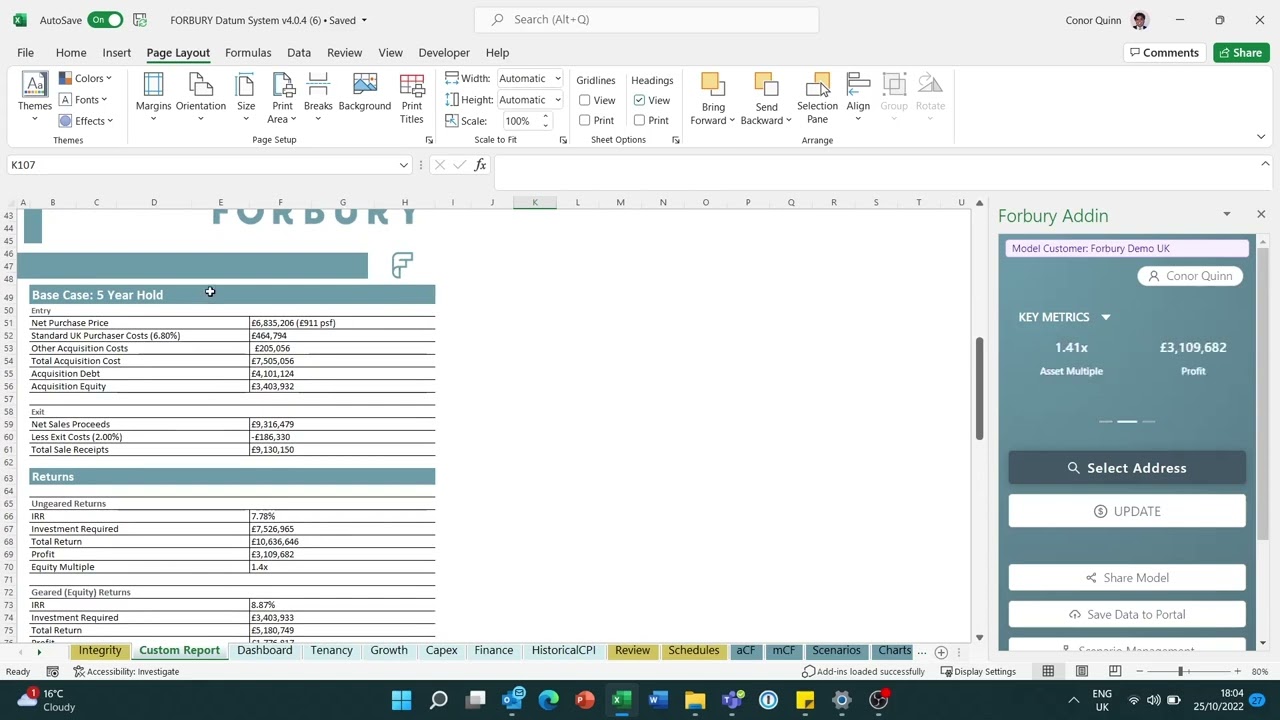This screenshot has height=720, width=1280.
Task: Open Display Settings in status bar
Action: (x=978, y=671)
